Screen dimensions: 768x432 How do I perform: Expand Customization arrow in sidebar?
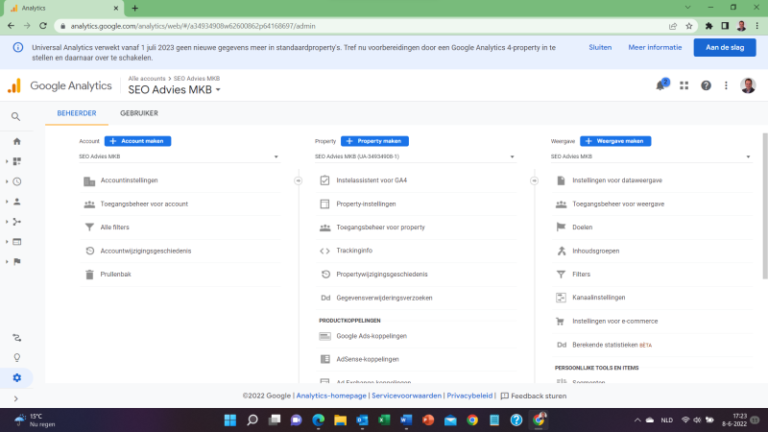(x=7, y=162)
